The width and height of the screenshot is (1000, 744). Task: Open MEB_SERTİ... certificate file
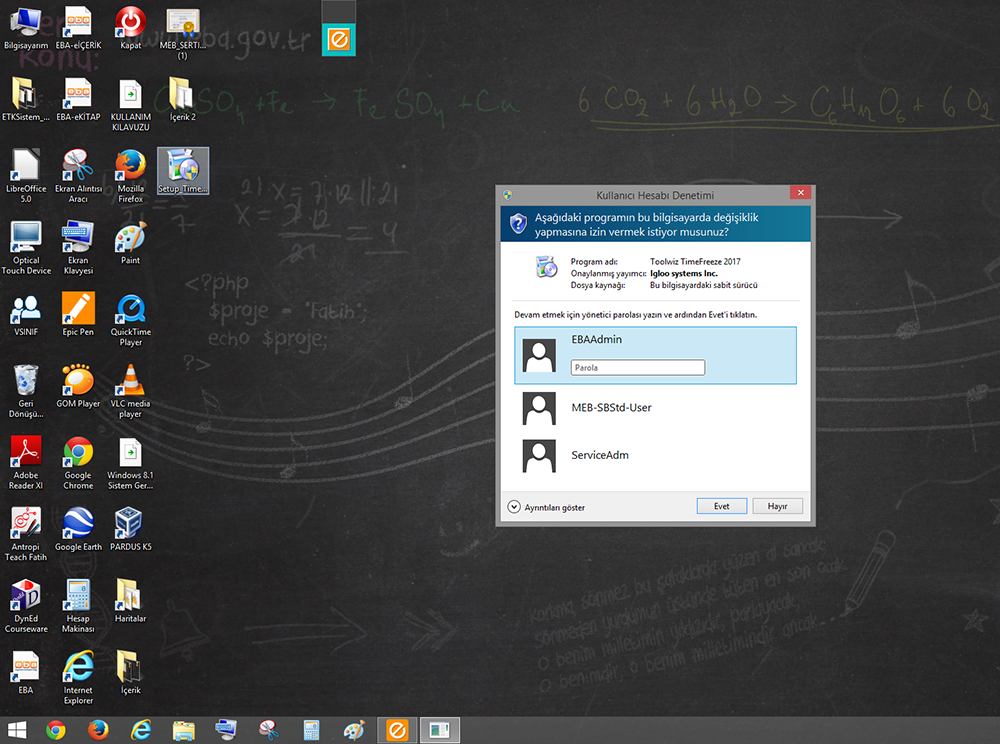coord(182,33)
